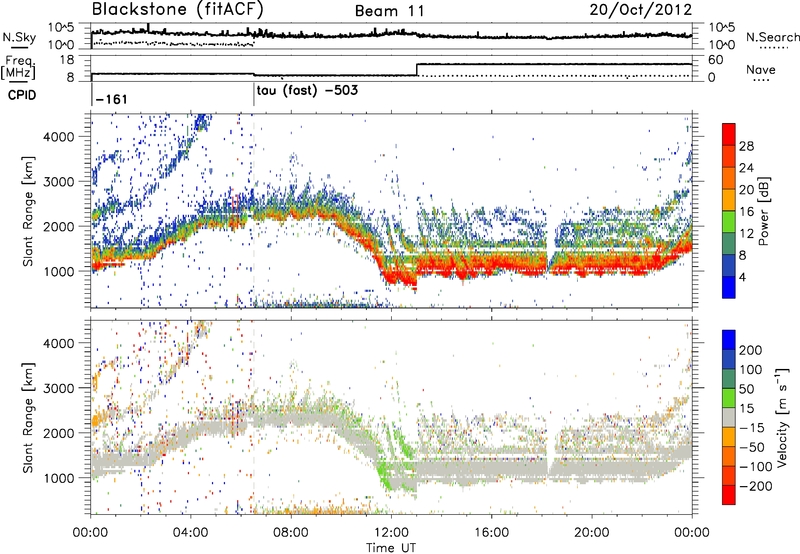
Task: Click the gray velocity swatch between 15 and -15
Action: 729,417
